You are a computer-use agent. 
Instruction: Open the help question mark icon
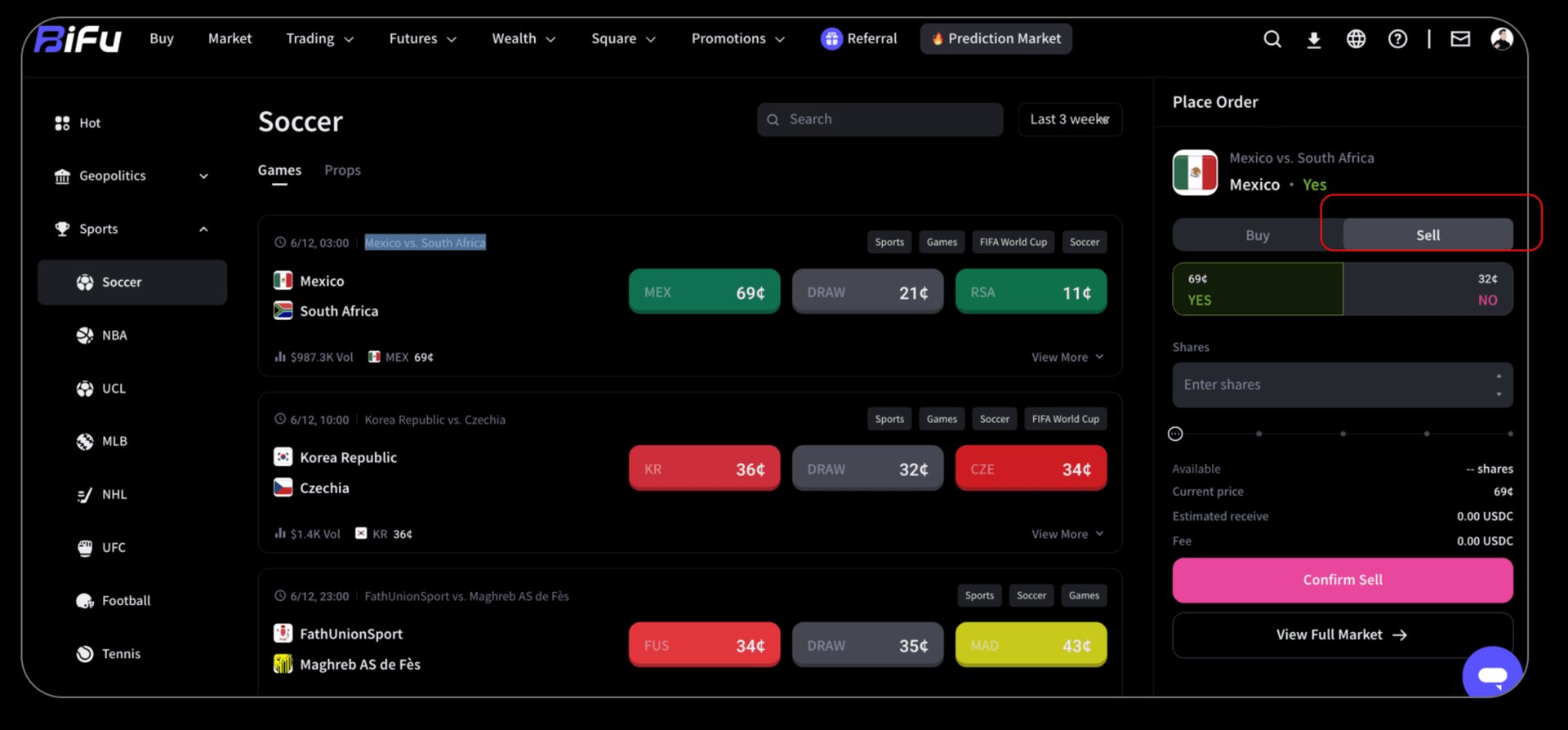pos(1397,39)
